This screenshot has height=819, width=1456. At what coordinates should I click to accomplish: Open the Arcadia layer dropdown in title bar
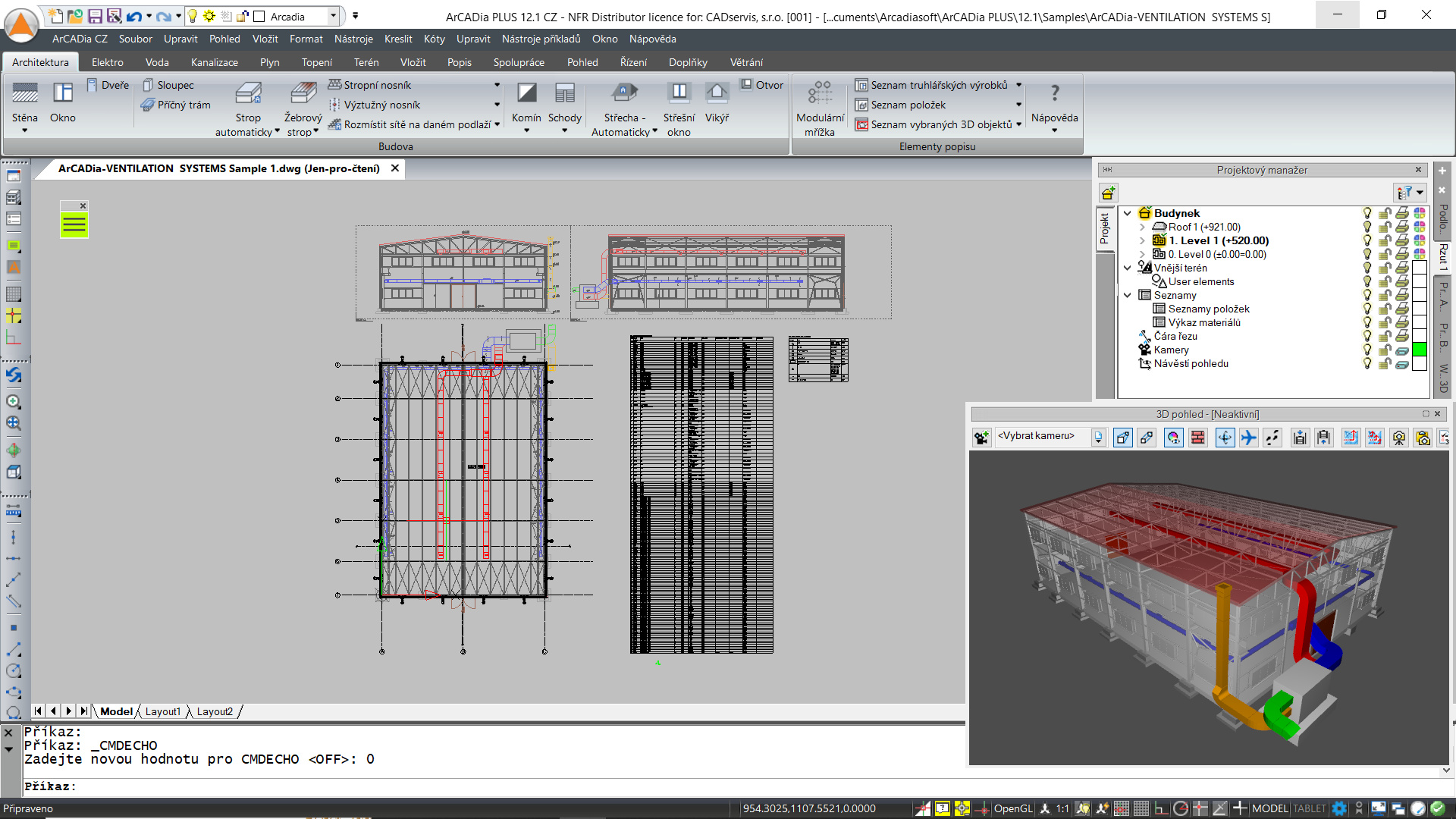(332, 16)
